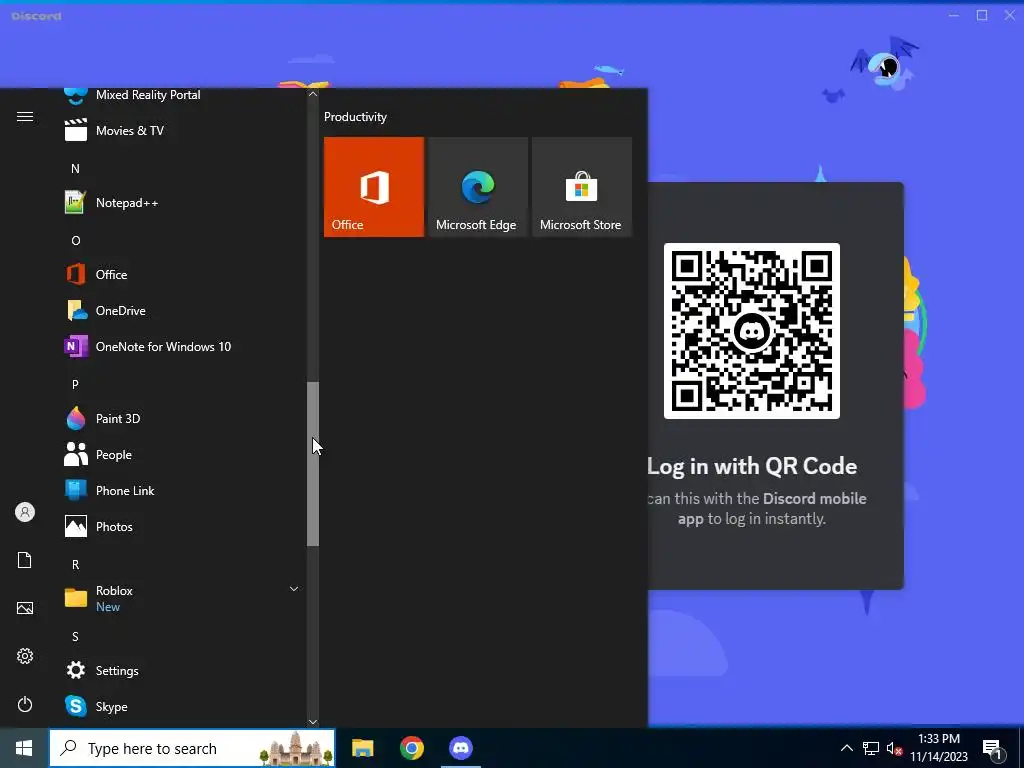The image size is (1024, 768).
Task: Click the Roblox folder chevron arrow
Action: tap(294, 589)
